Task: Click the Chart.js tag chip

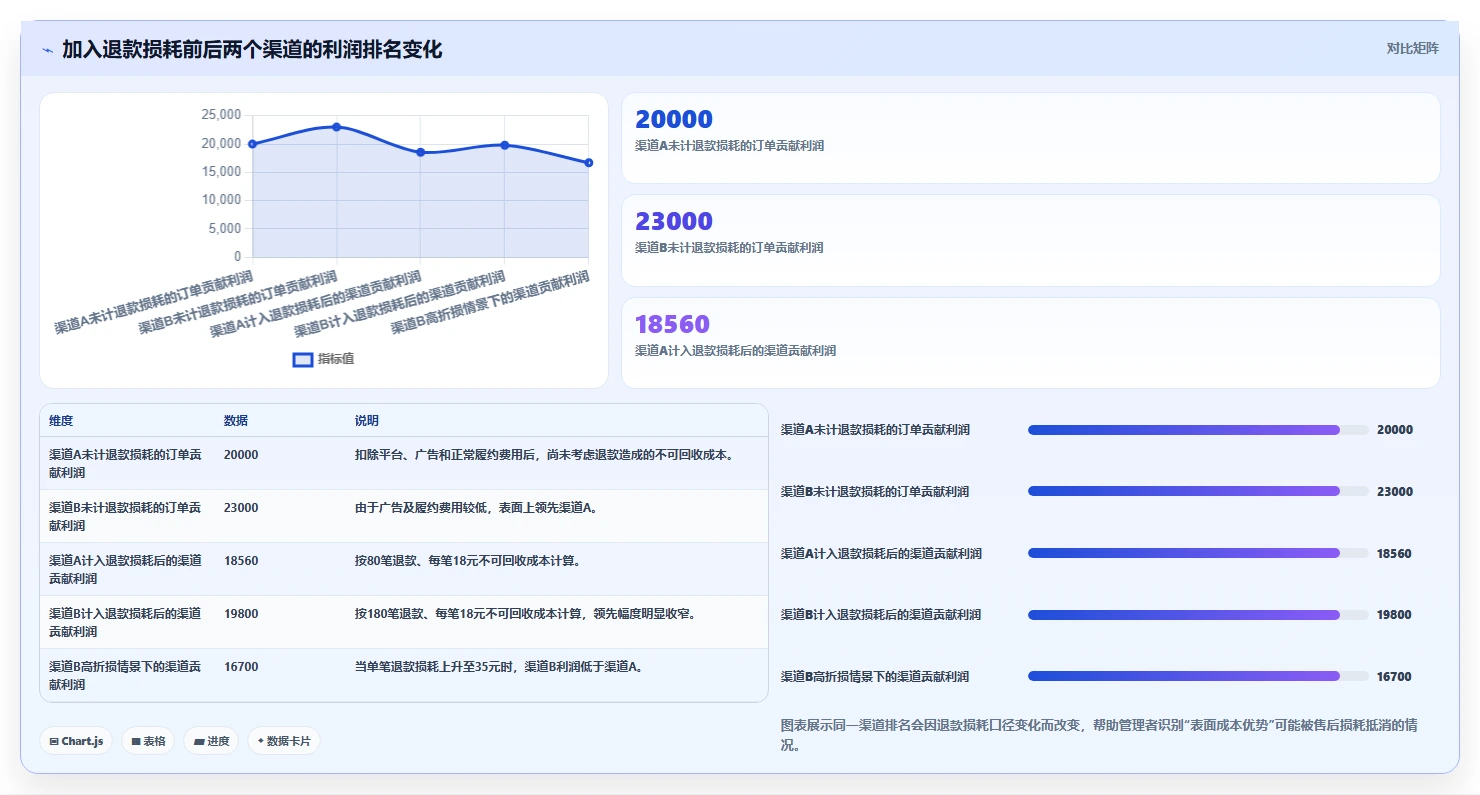Action: point(76,741)
